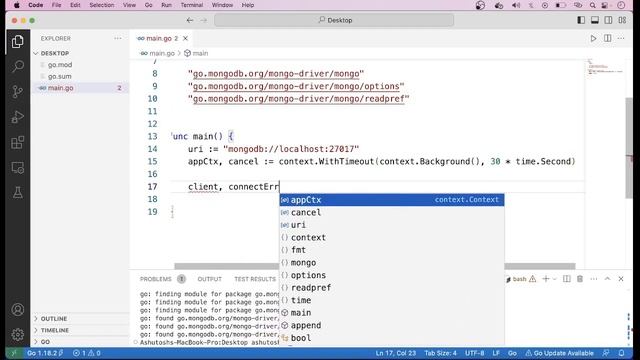The height and width of the screenshot is (360, 640).
Task: Open the Extensions view
Action: click(18, 142)
